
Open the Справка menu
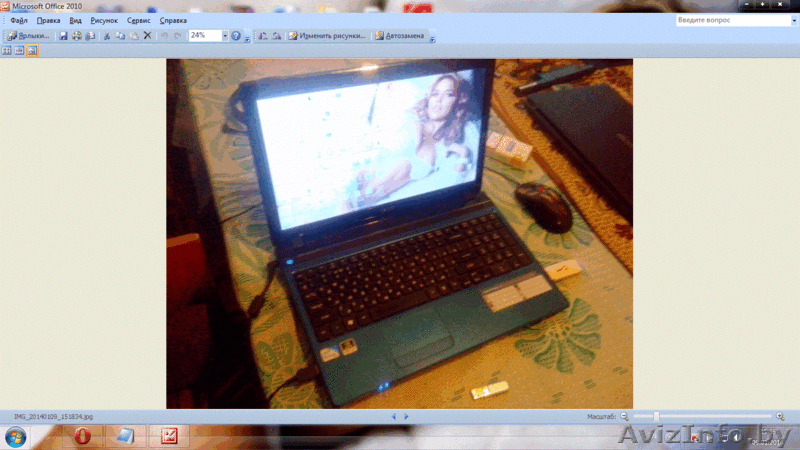173,20
